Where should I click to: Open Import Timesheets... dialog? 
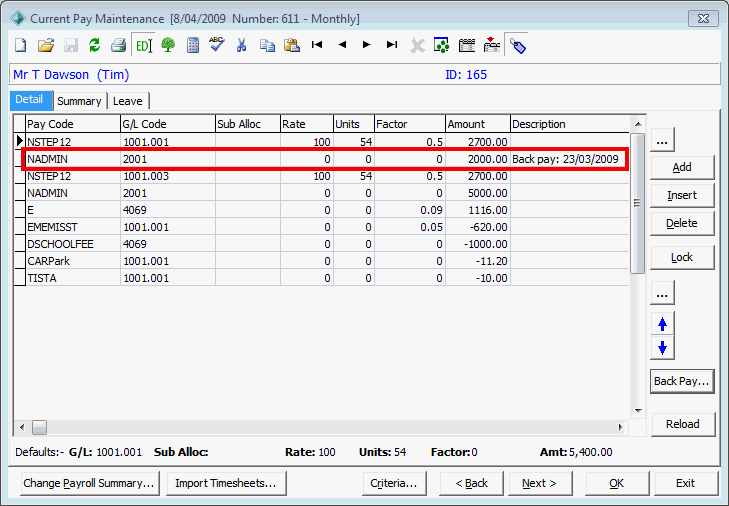click(226, 483)
